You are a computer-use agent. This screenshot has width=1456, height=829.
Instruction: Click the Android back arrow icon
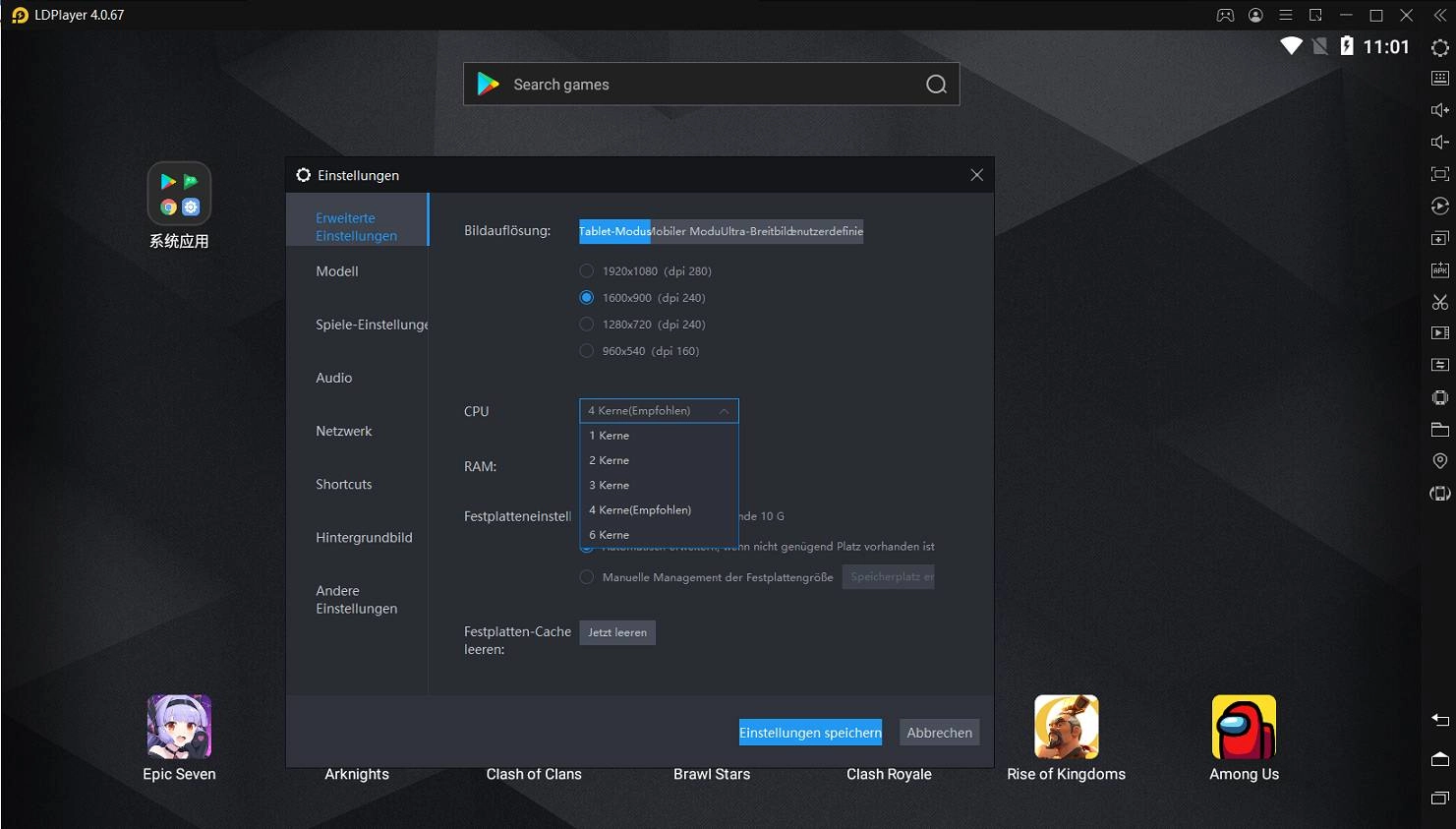point(1440,720)
